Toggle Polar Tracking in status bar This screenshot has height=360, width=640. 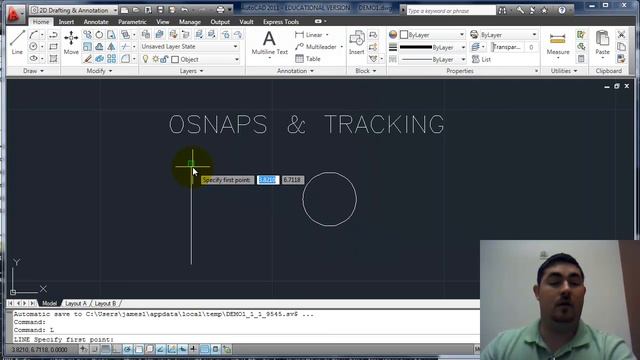(127, 349)
